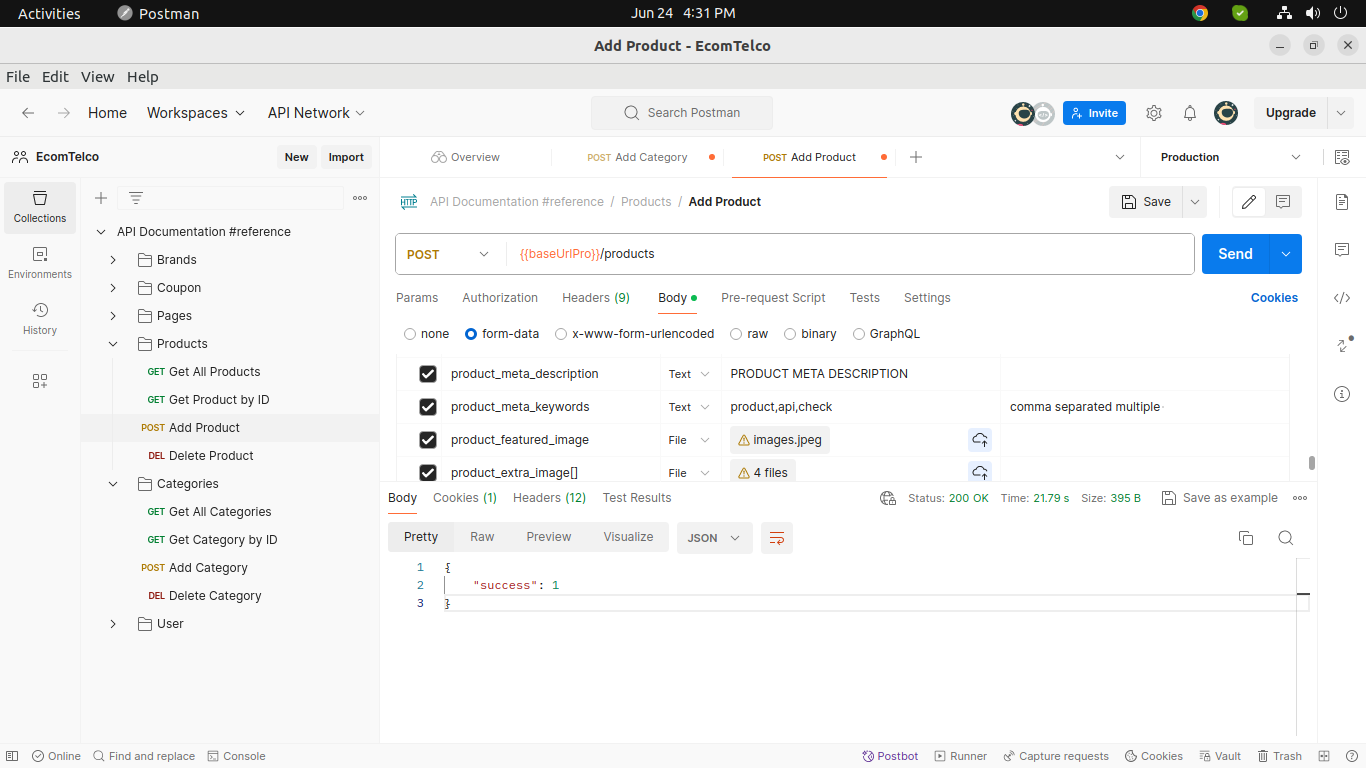Open the notifications bell
Image resolution: width=1366 pixels, height=768 pixels.
[1190, 113]
